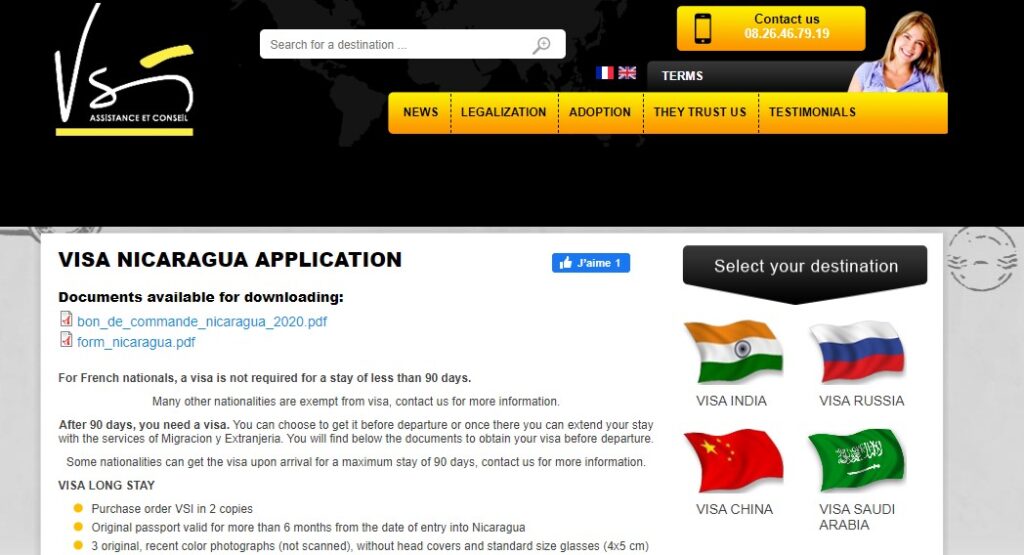Download bon_de_commande_nicaragua_2020.pdf

click(202, 321)
